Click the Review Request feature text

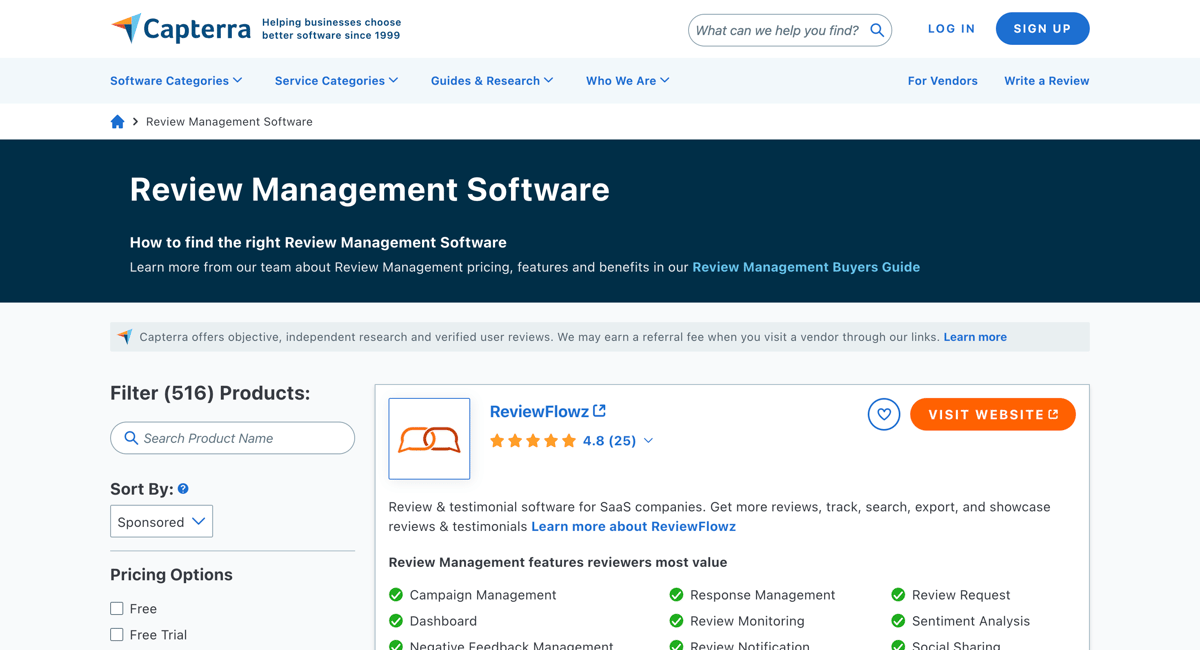[x=961, y=595]
